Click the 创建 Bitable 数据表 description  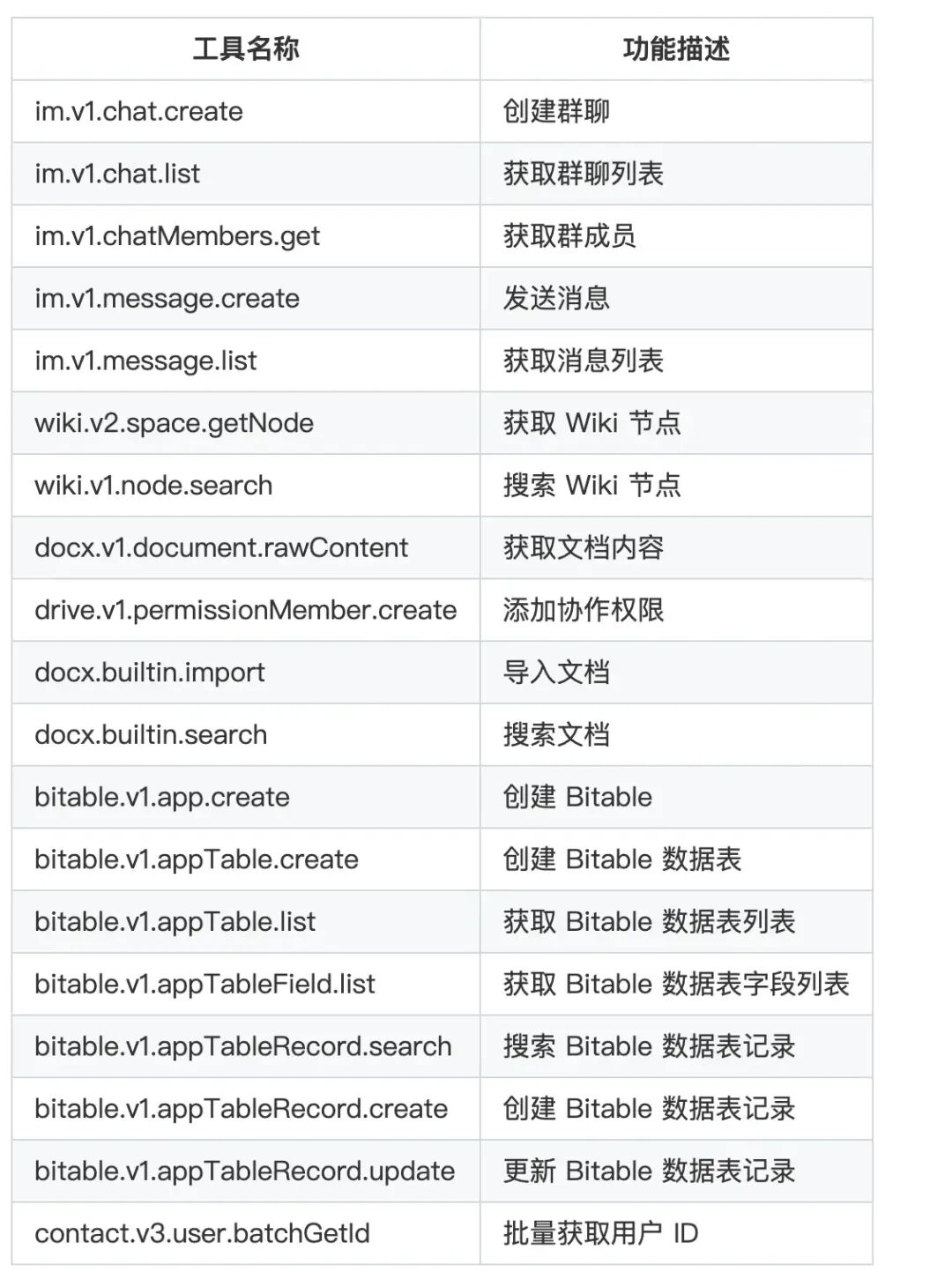pos(622,859)
